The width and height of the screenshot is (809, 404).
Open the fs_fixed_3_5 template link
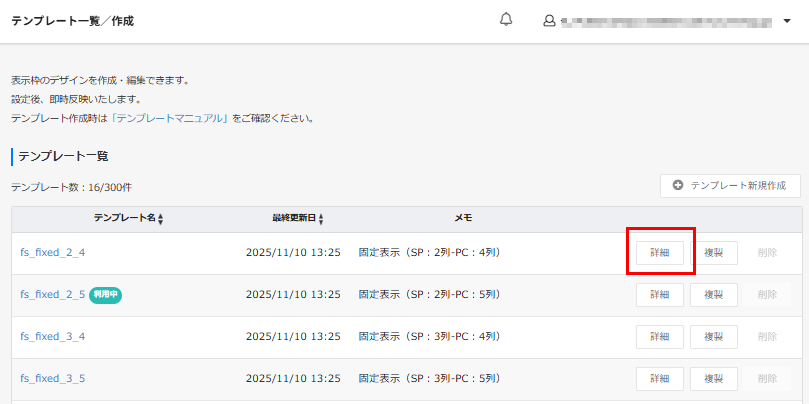(x=53, y=379)
